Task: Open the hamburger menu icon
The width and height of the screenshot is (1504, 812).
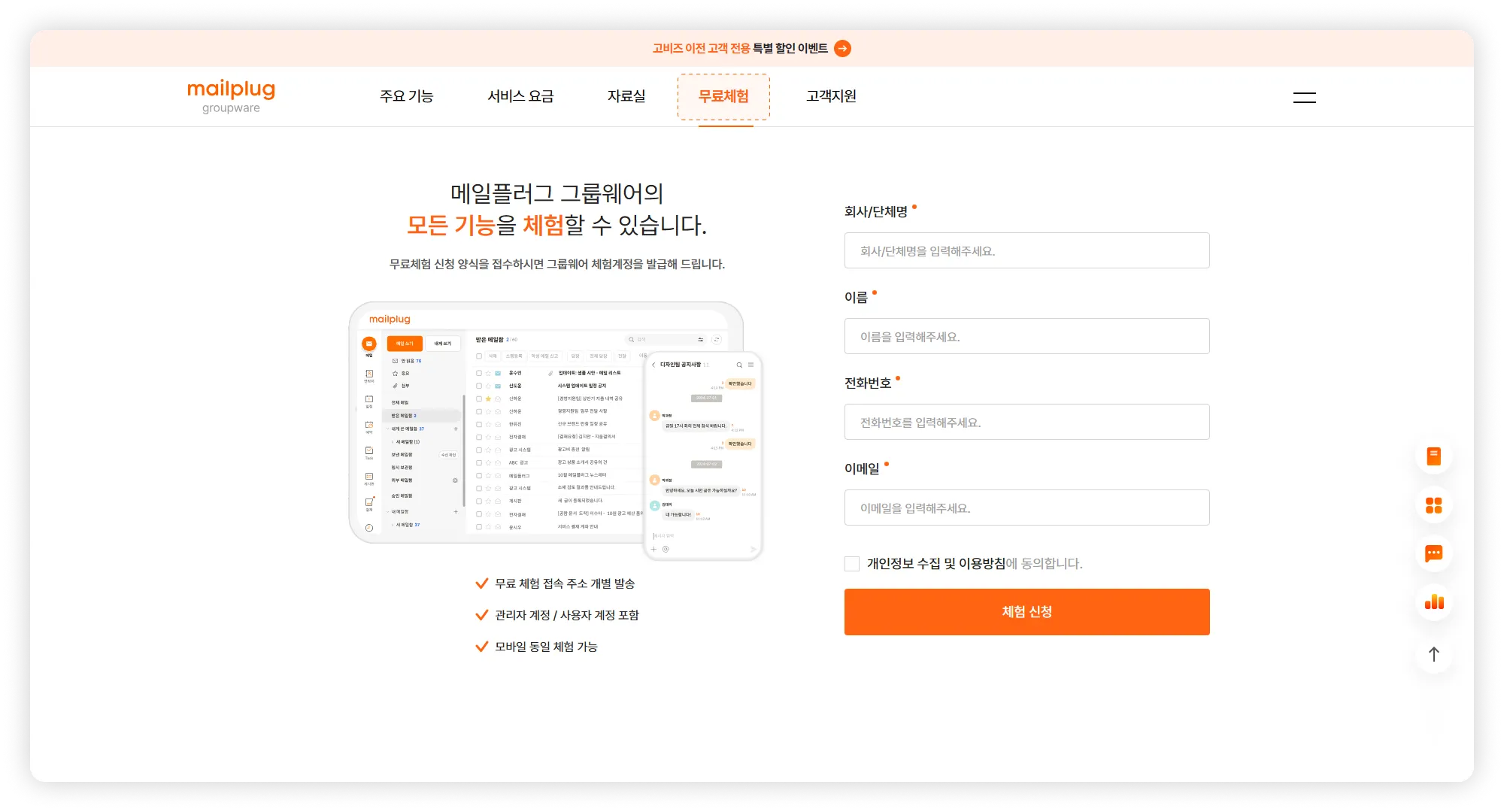Action: (x=1304, y=97)
